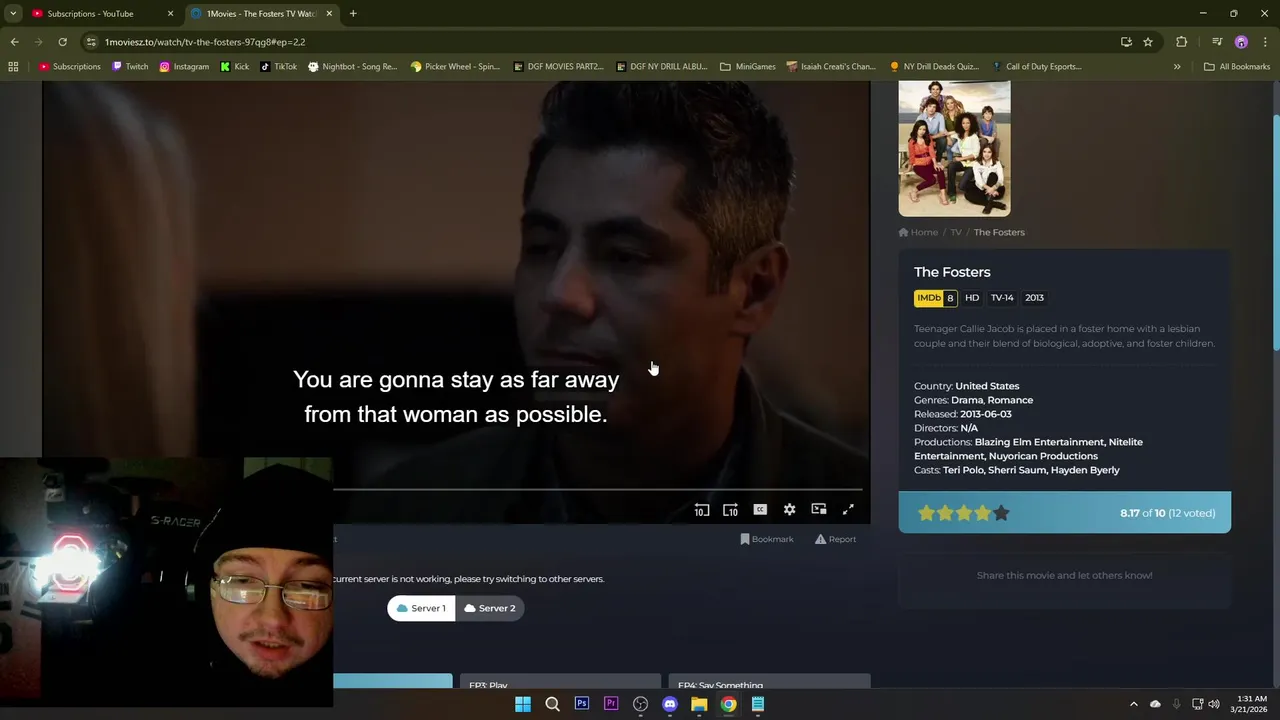This screenshot has height=720, width=1280.
Task: Open volume control in system tray
Action: point(1214,704)
